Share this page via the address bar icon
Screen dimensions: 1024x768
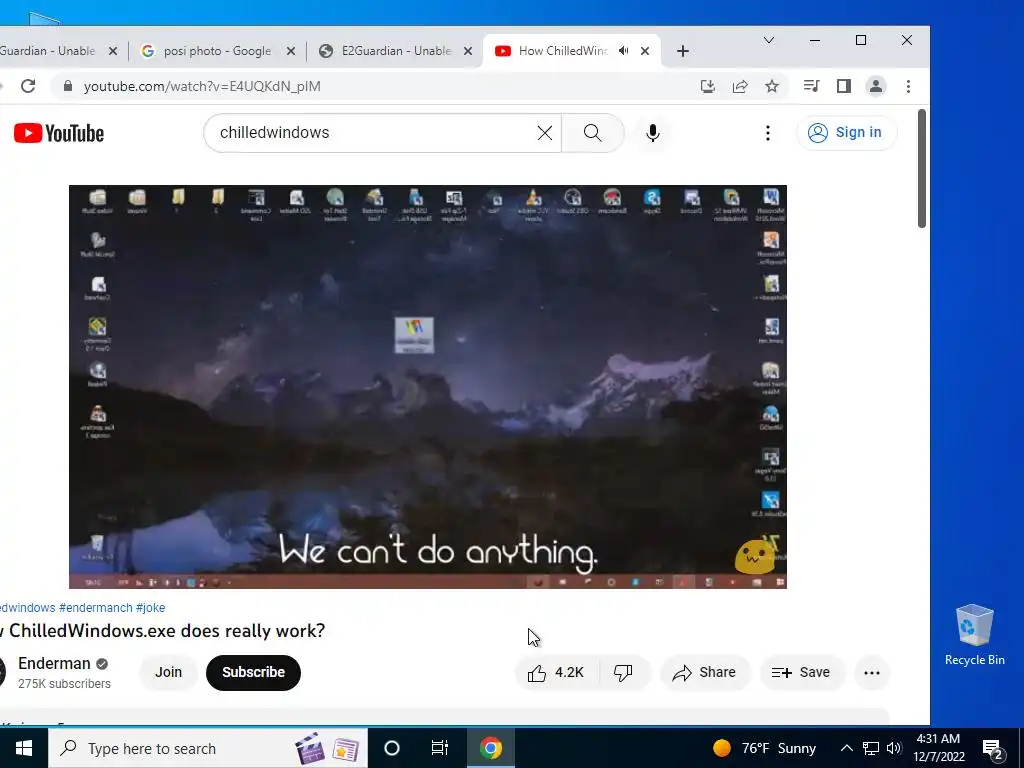pos(740,86)
